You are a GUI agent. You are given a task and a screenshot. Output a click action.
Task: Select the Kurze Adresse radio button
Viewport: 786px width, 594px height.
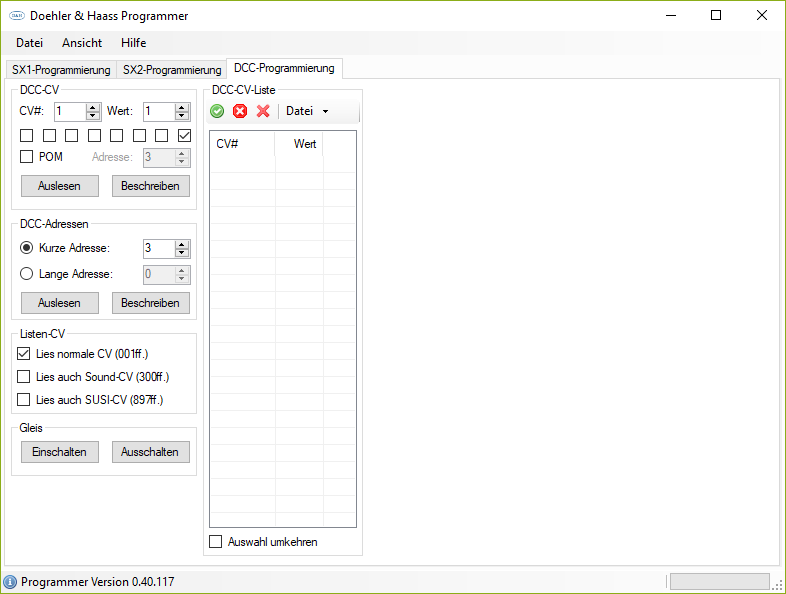click(x=27, y=248)
